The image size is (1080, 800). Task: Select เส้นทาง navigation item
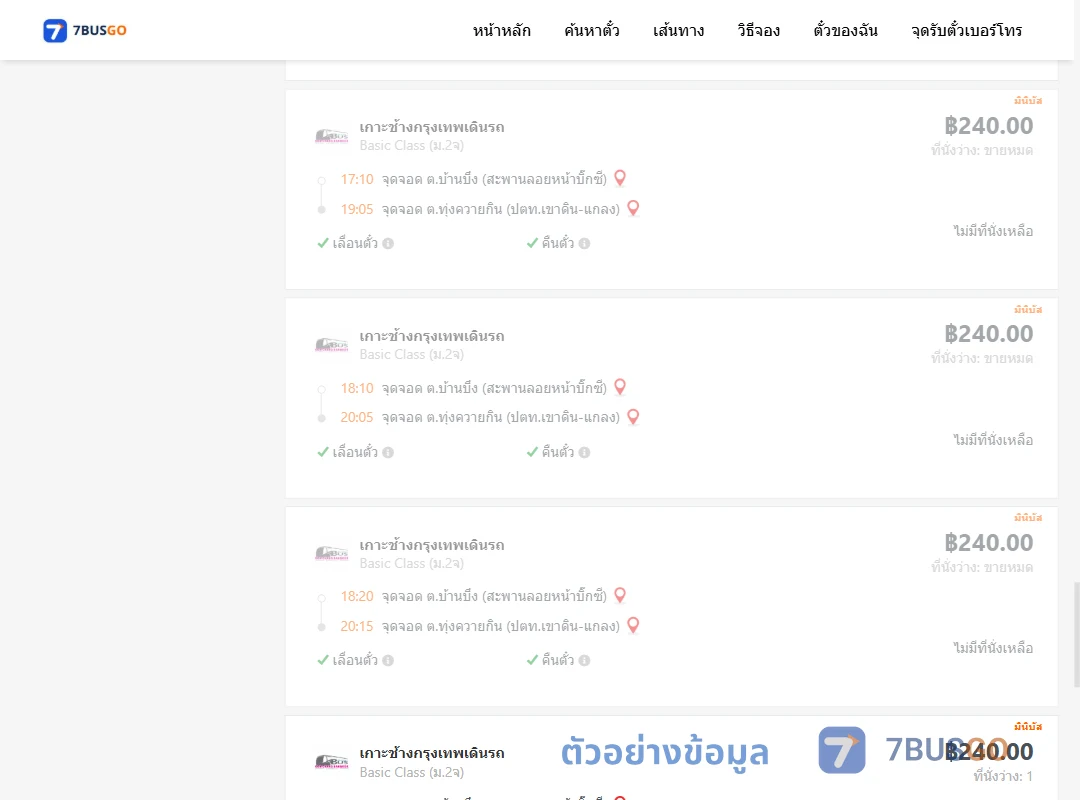click(678, 30)
